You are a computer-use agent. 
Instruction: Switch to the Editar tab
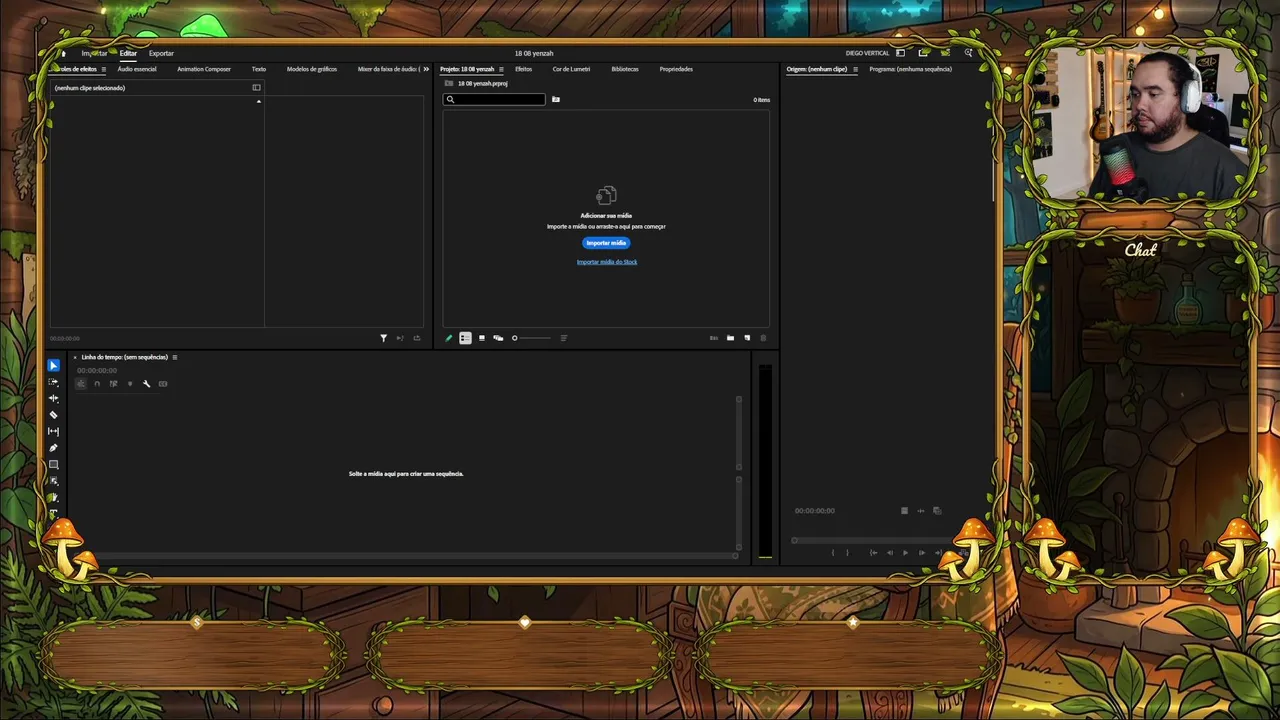(128, 53)
